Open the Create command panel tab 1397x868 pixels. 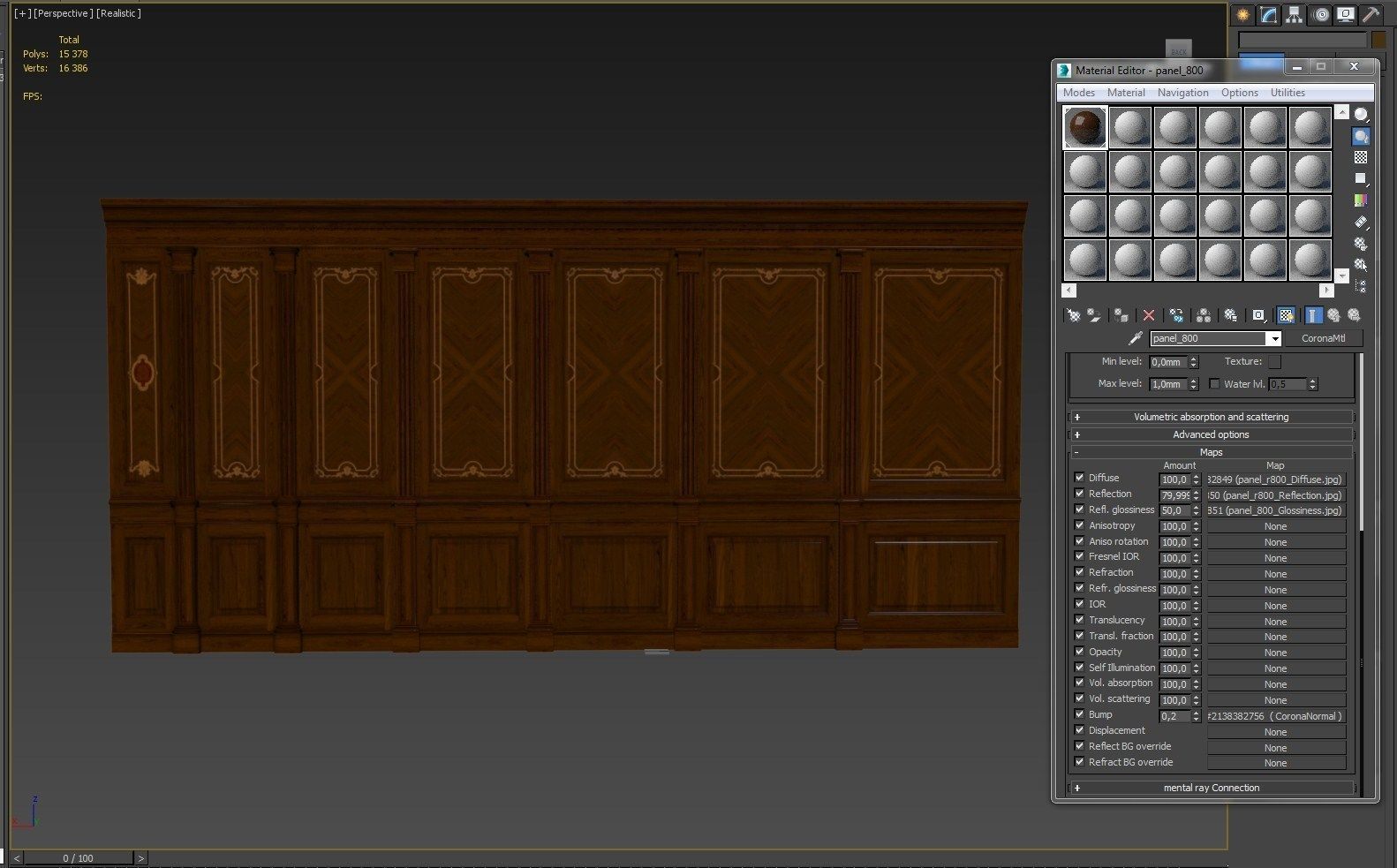pos(1243,15)
